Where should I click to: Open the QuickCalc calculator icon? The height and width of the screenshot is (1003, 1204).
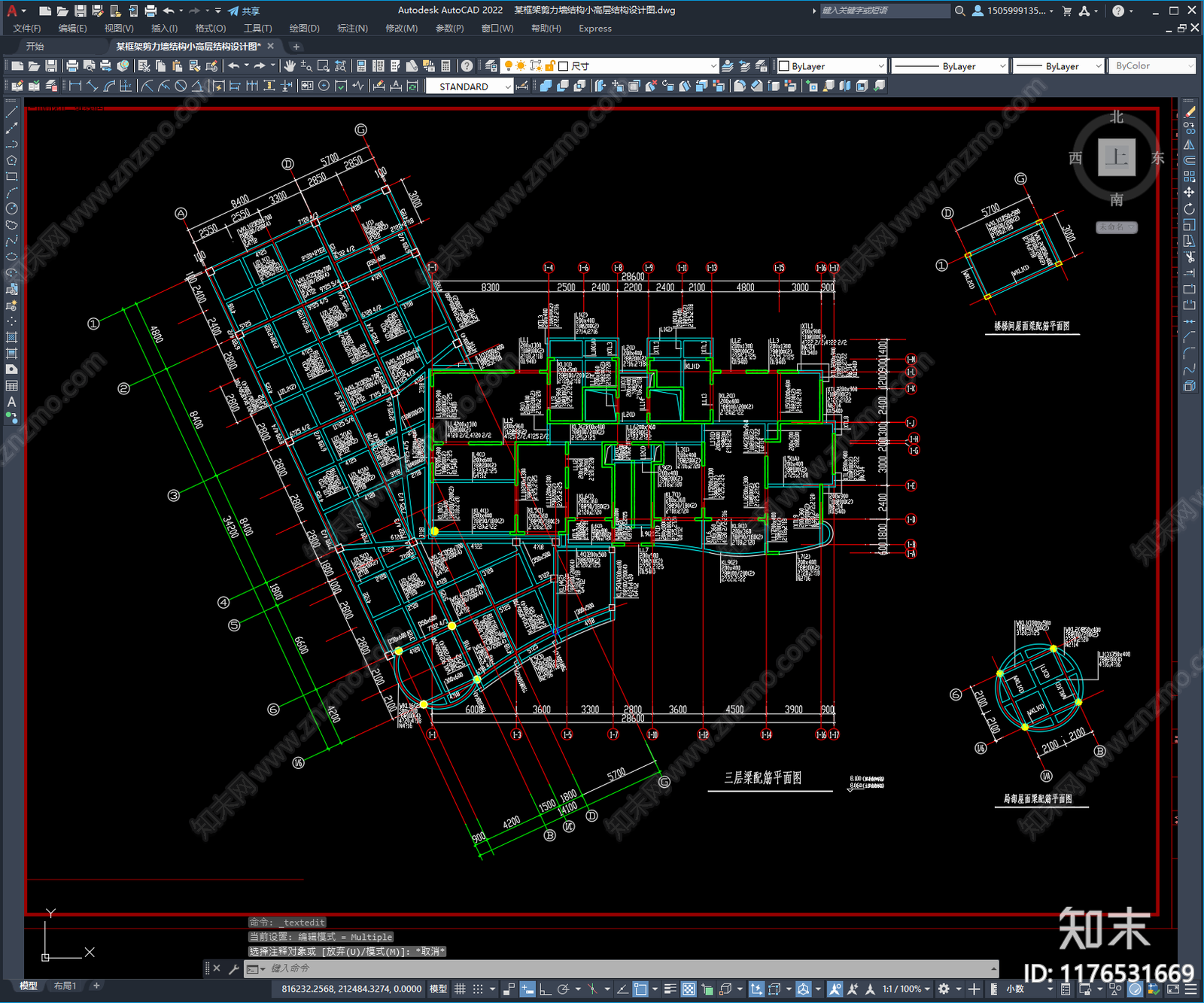pos(445,66)
